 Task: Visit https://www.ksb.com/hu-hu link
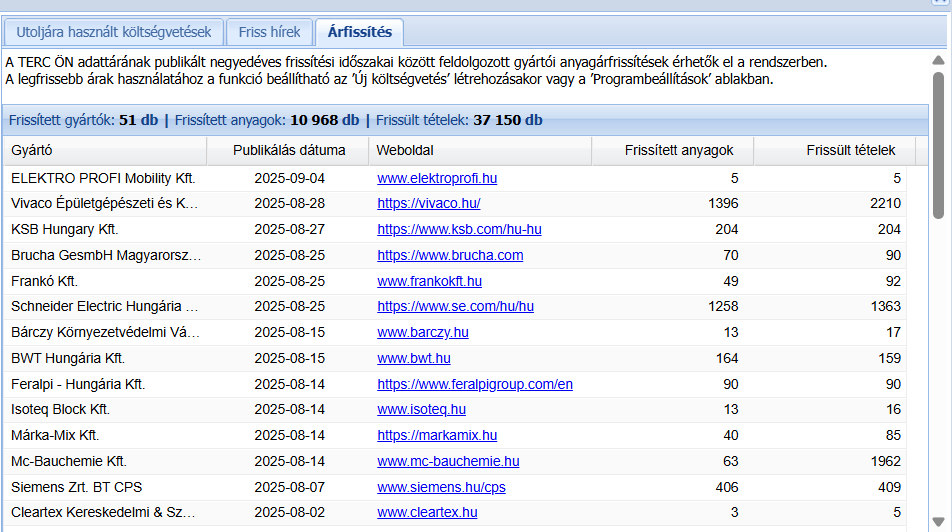coord(459,230)
